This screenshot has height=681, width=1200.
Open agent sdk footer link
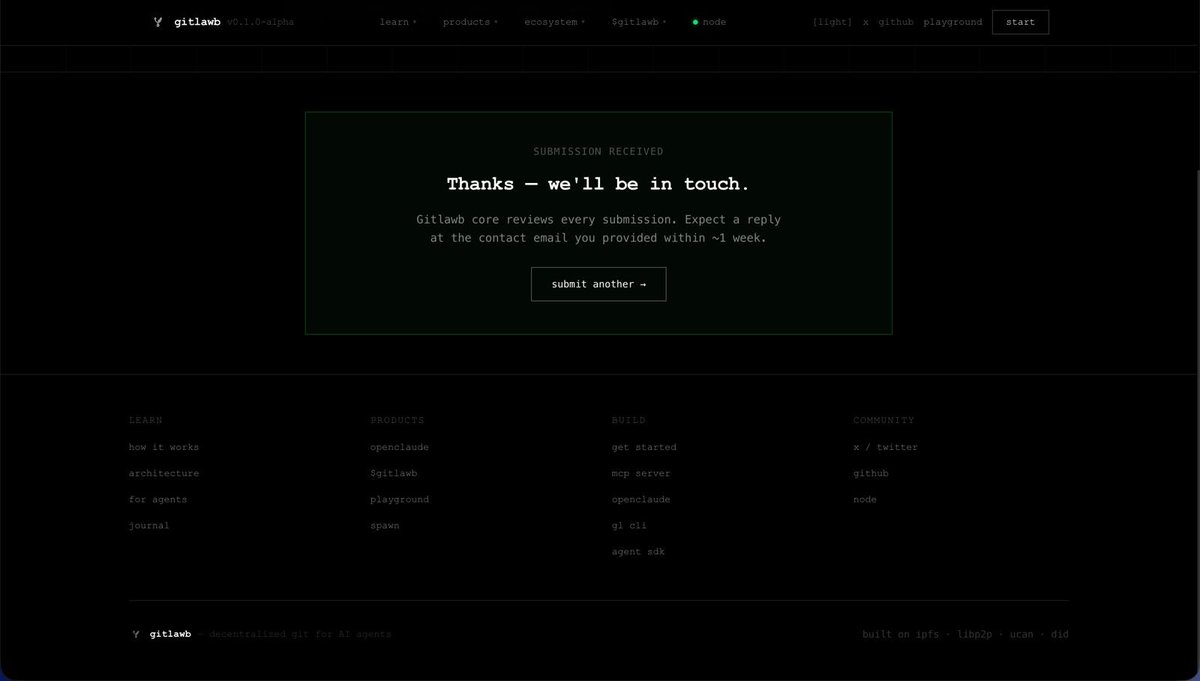[638, 551]
